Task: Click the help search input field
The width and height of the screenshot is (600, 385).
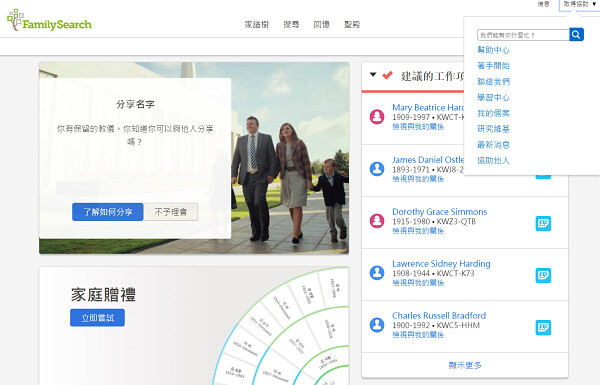Action: pyautogui.click(x=523, y=35)
